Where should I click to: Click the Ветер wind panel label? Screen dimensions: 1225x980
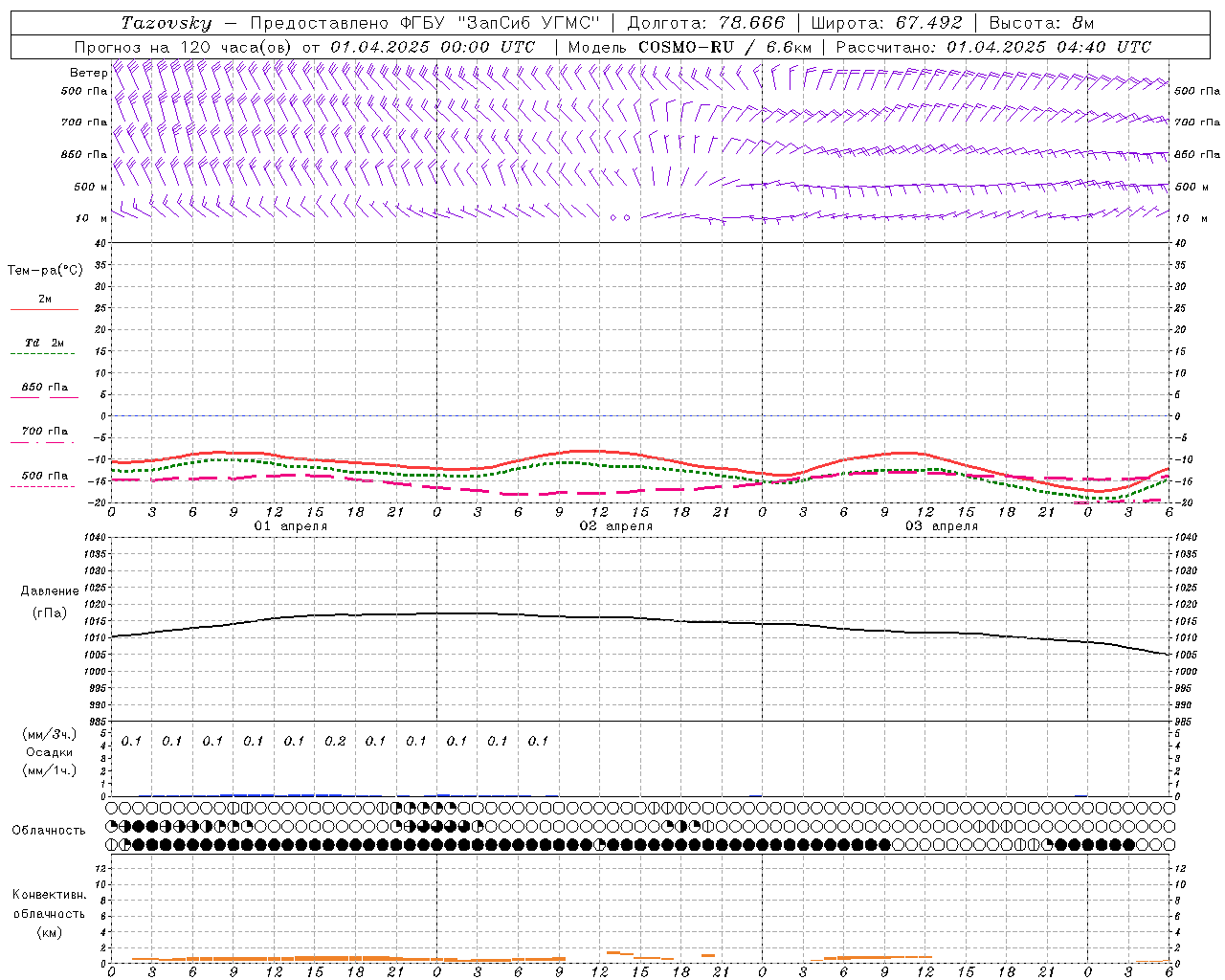88,73
